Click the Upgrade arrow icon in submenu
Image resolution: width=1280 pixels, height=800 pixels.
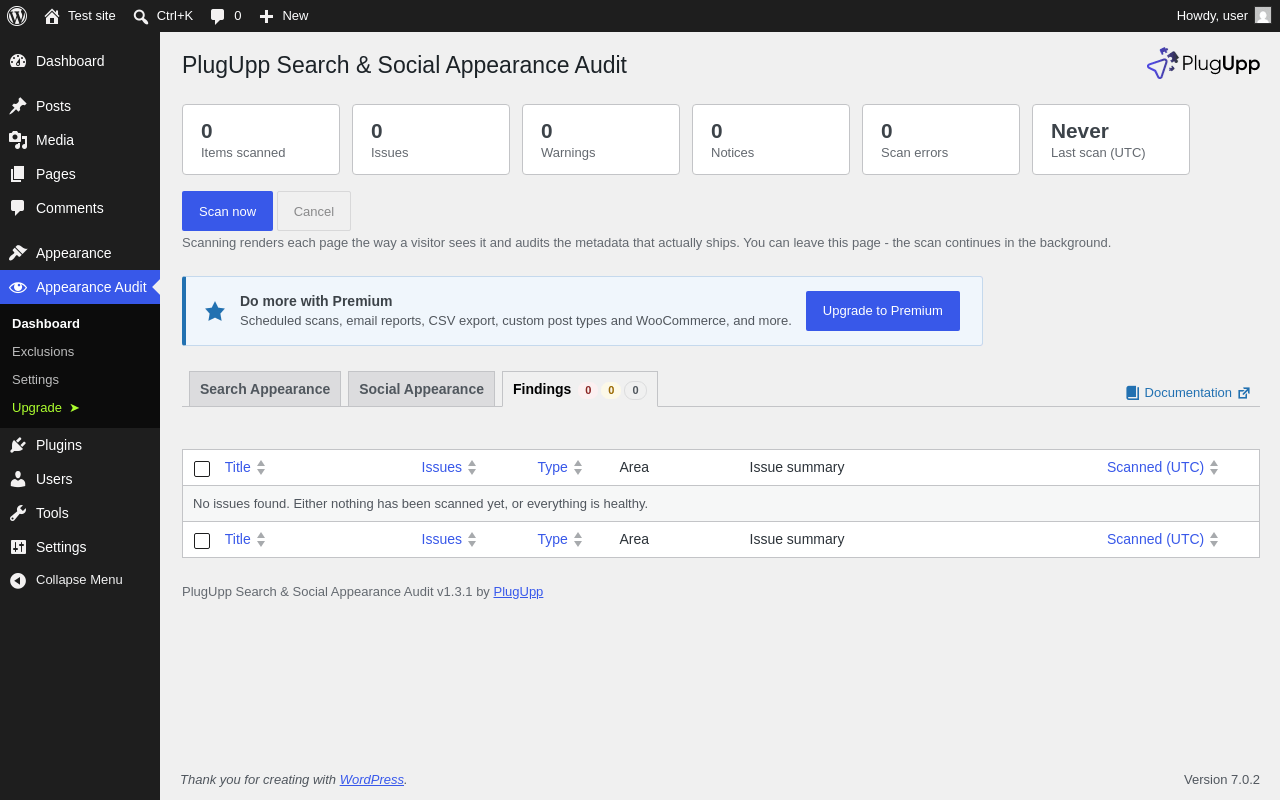click(74, 407)
